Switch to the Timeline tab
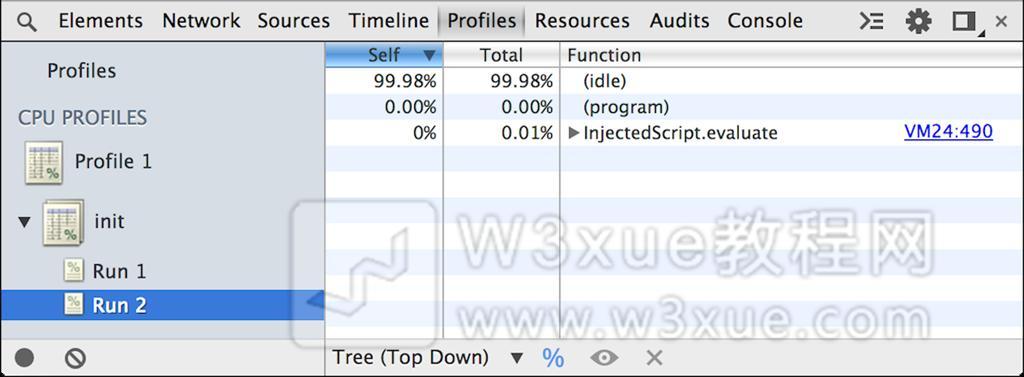 point(389,21)
